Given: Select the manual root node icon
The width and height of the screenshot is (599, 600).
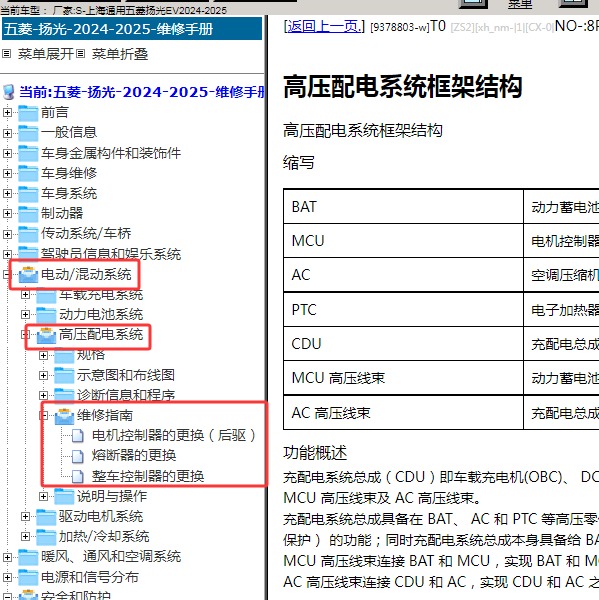Looking at the screenshot, I should tap(8, 92).
